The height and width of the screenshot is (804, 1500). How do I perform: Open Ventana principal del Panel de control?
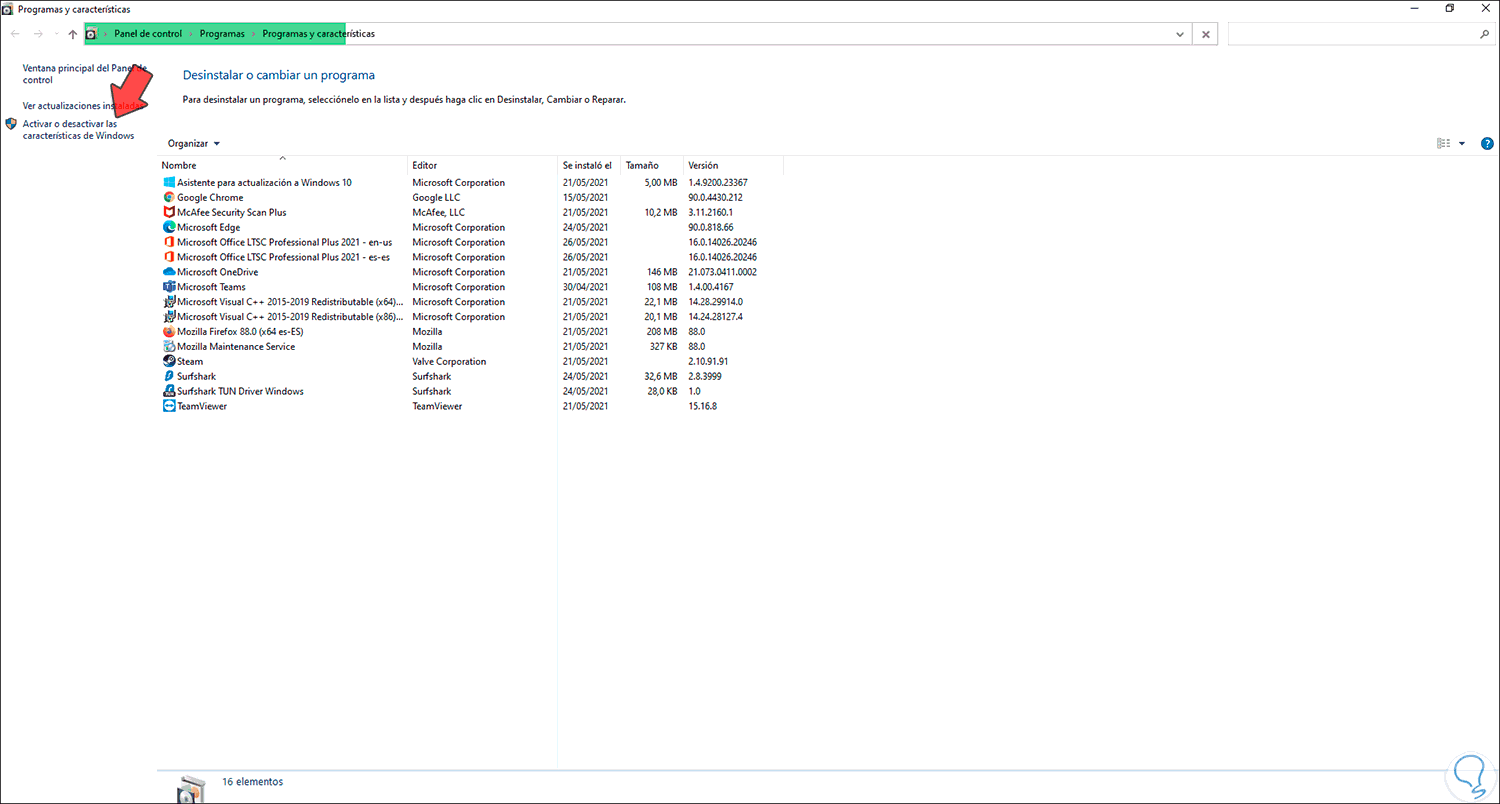coord(85,74)
